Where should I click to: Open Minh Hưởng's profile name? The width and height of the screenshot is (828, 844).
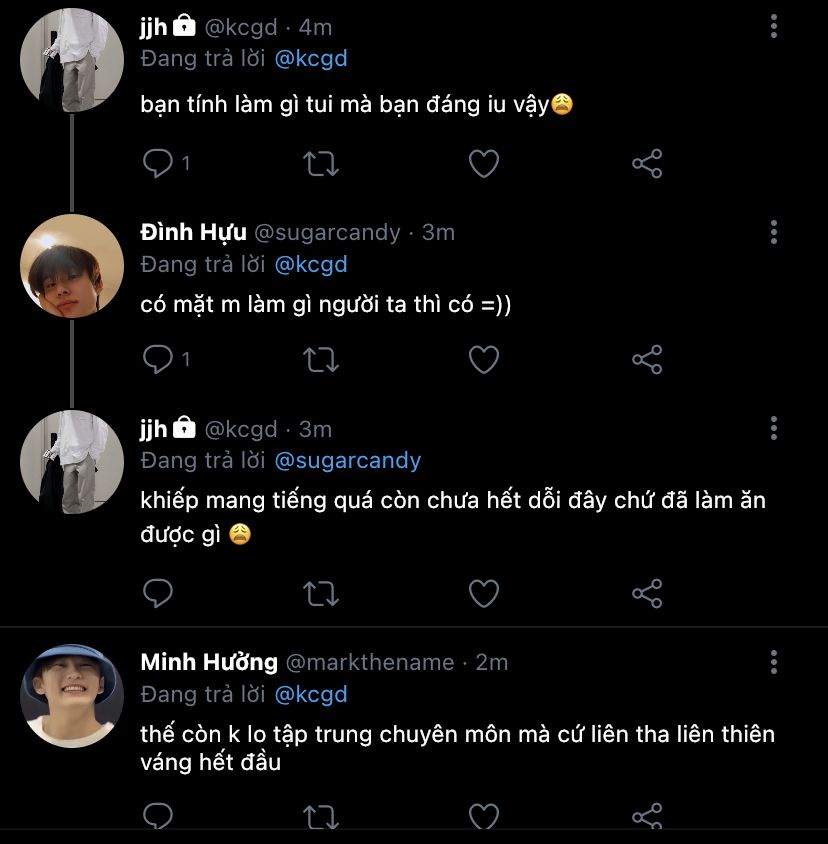209,662
